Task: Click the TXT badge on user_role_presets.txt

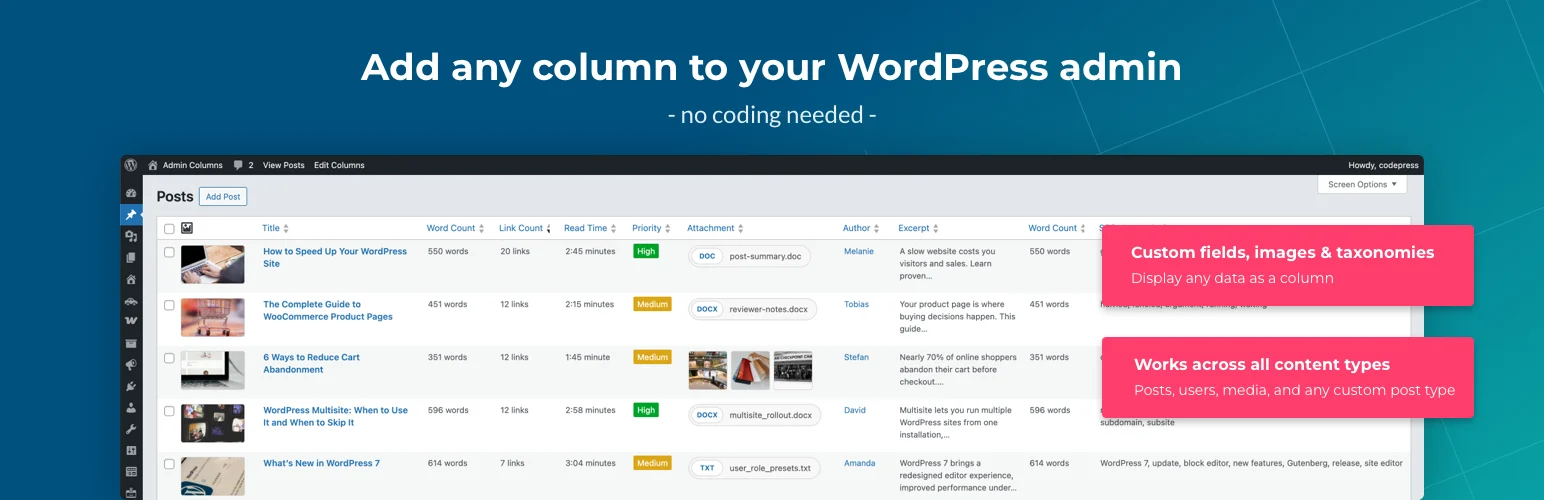Action: coord(707,468)
